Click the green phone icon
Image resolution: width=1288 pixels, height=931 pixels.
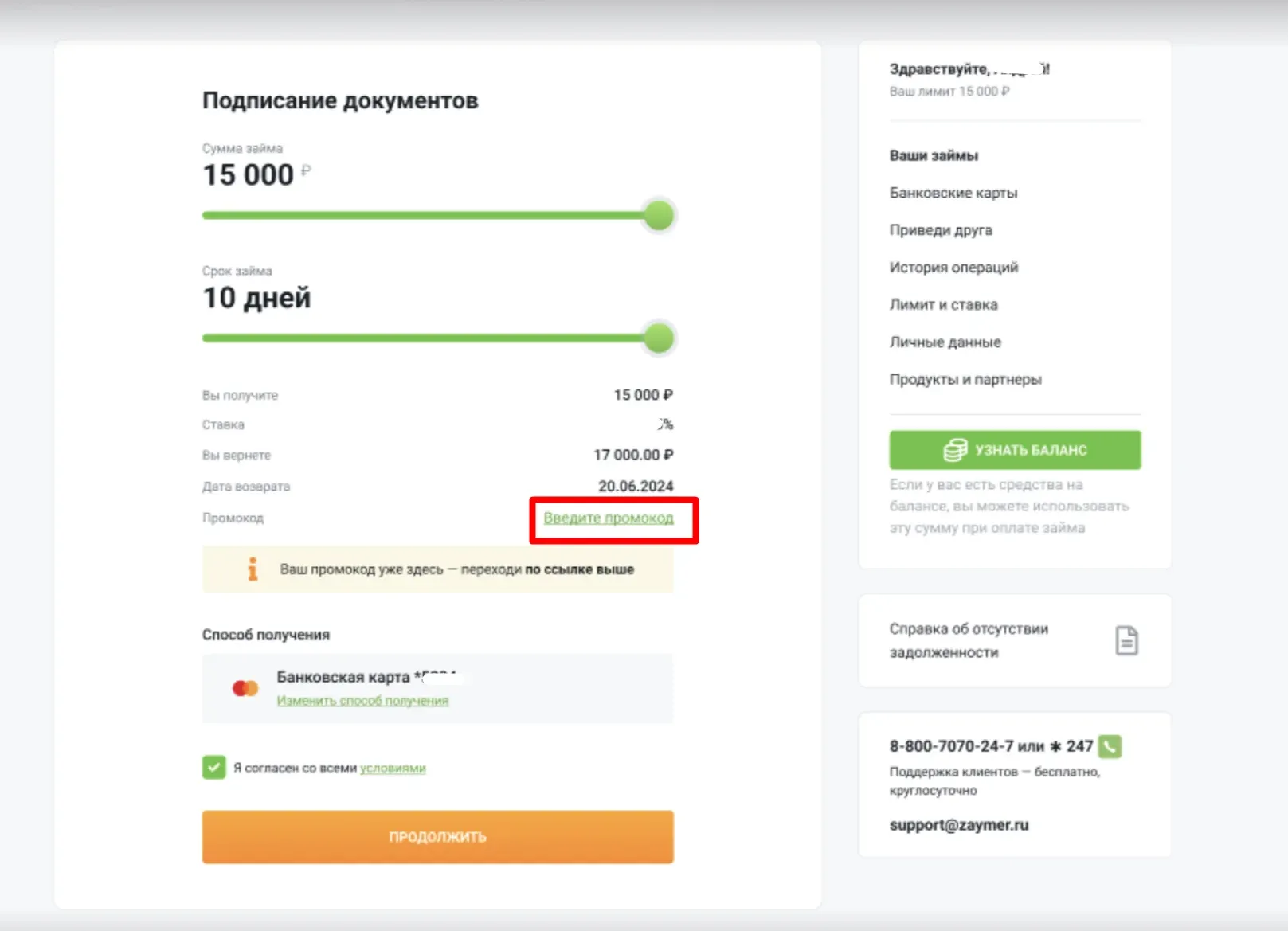coord(1110,746)
